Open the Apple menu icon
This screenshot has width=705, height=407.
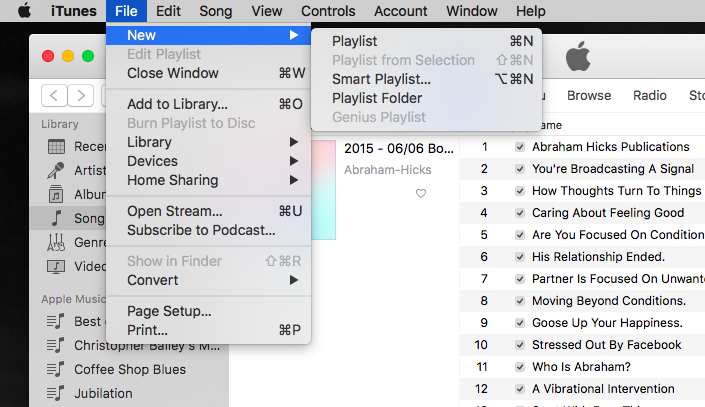(24, 10)
